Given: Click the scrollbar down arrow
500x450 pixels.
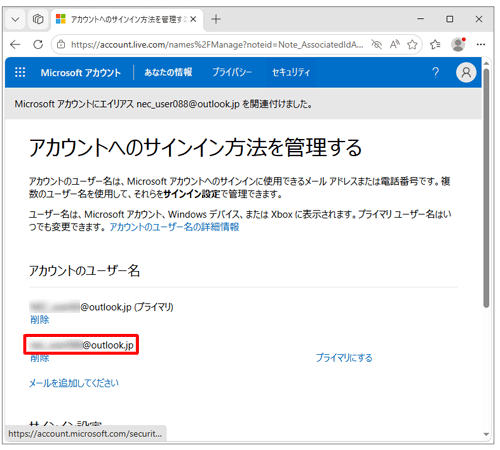Looking at the screenshot, I should click(486, 434).
